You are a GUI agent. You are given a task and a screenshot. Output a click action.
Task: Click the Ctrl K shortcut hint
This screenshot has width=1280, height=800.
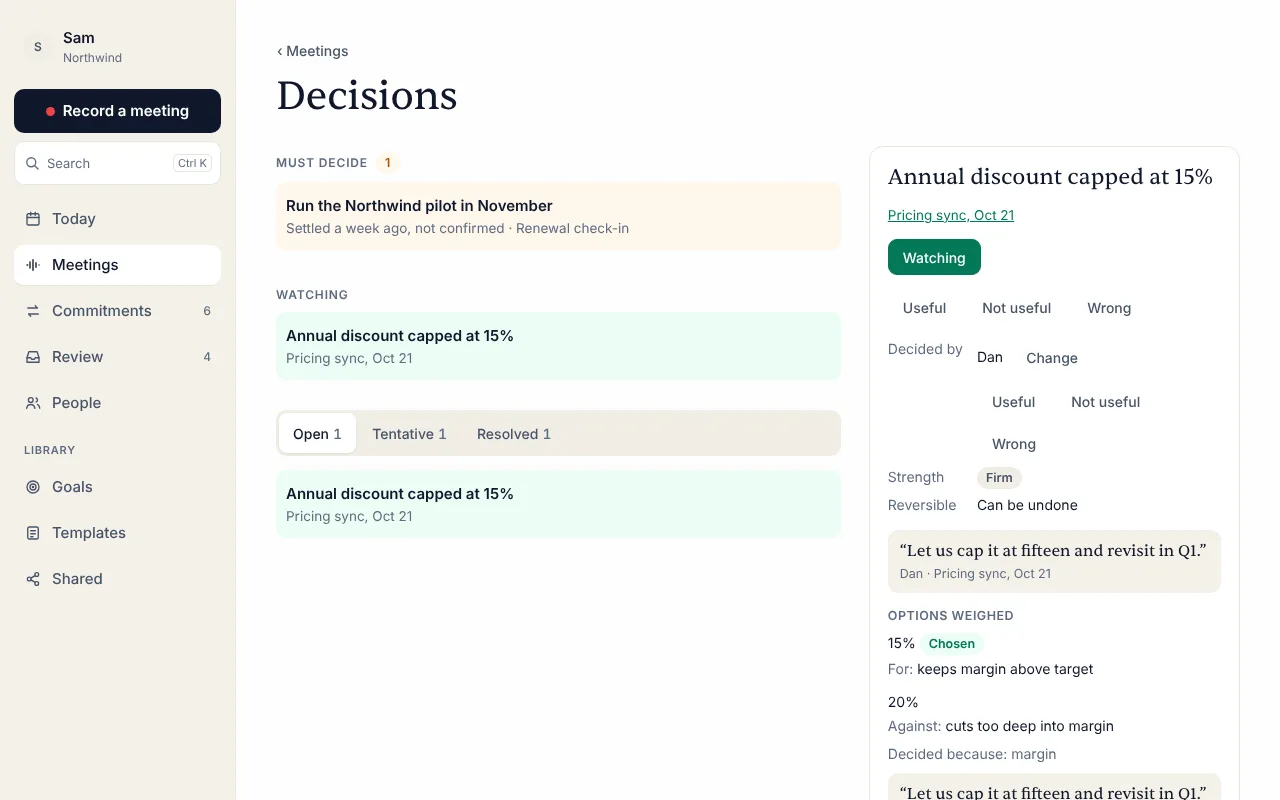click(192, 163)
